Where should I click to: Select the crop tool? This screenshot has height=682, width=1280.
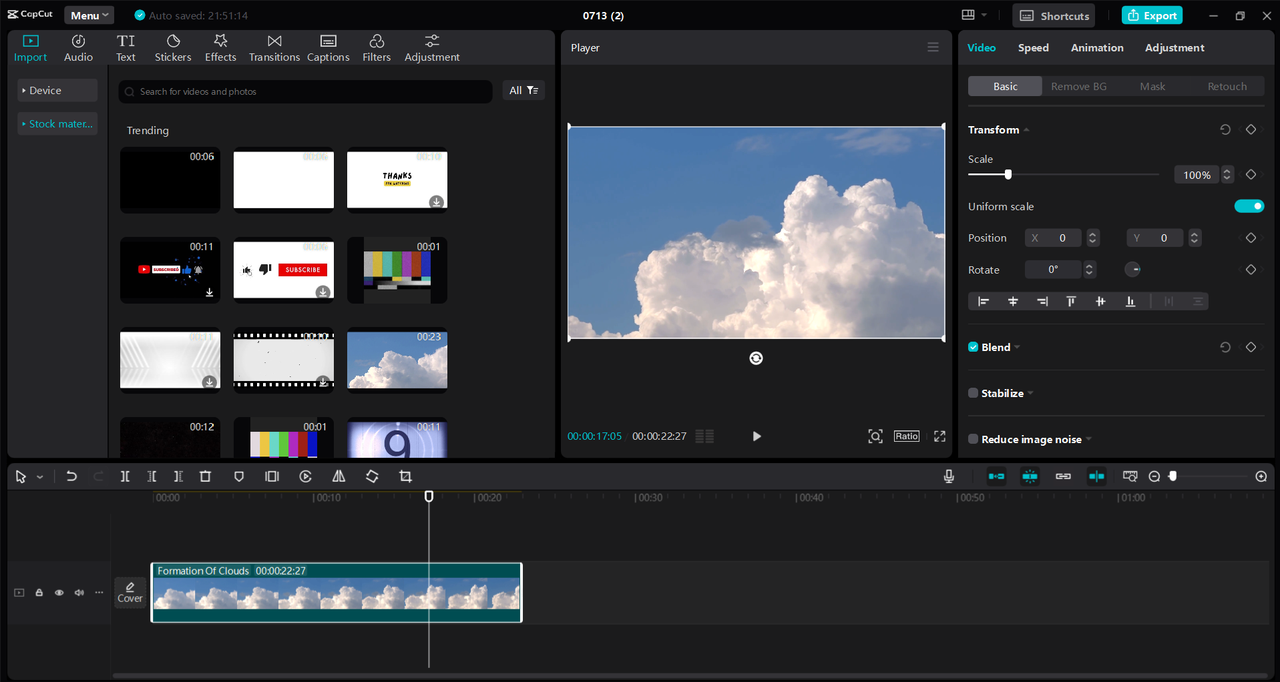click(405, 477)
